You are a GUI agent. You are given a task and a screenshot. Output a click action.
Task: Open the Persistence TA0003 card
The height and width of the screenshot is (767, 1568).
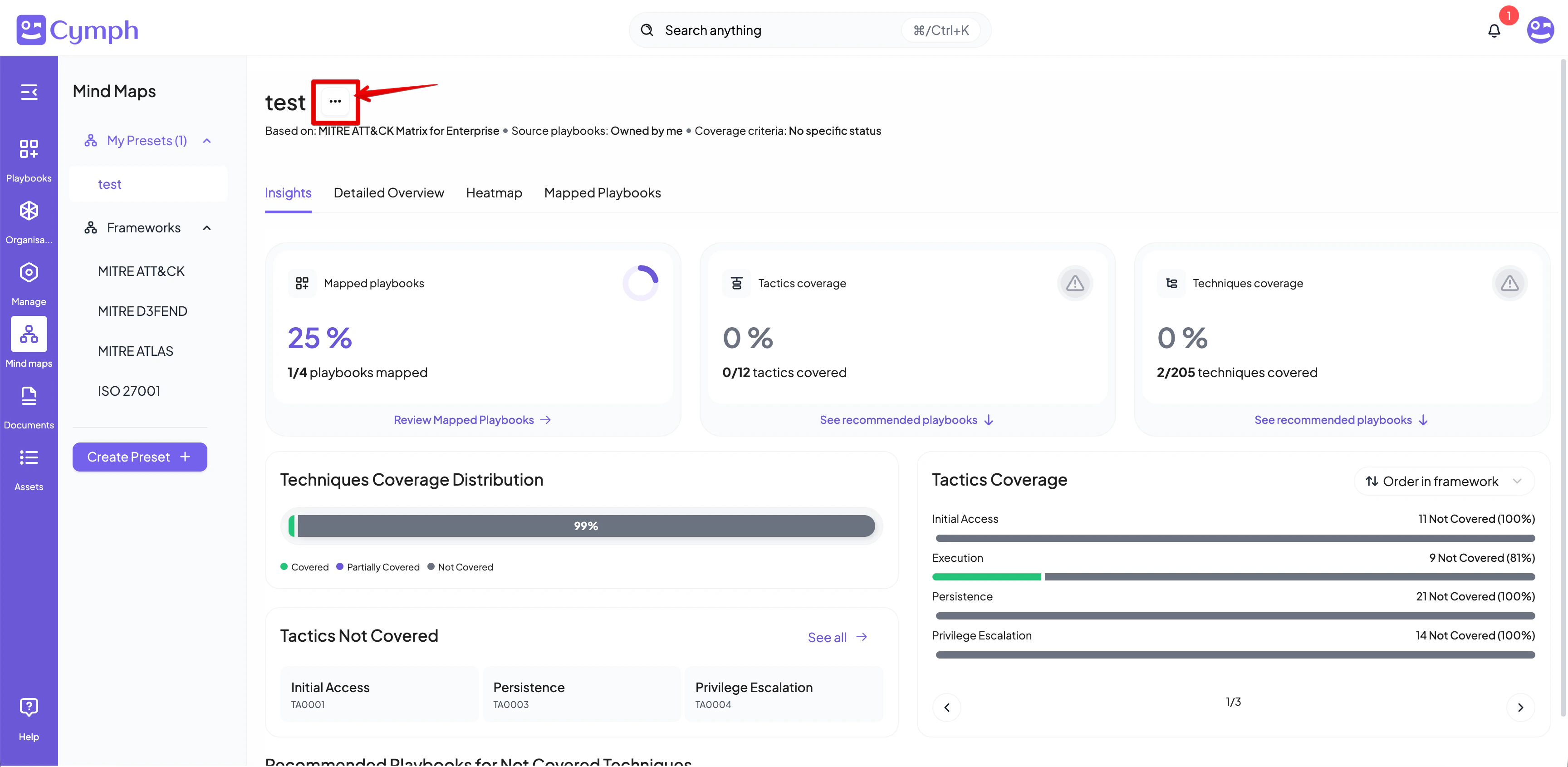pos(581,694)
